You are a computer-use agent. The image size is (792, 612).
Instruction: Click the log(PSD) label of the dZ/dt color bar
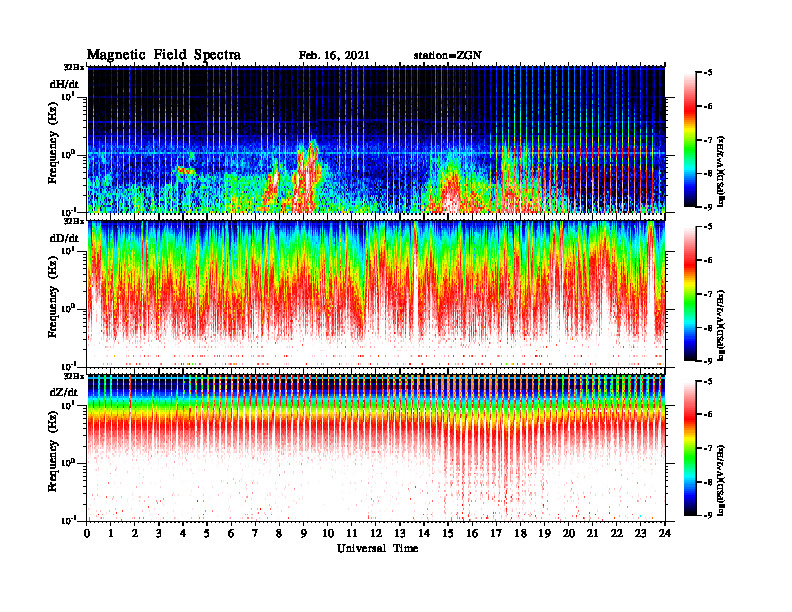pos(722,480)
